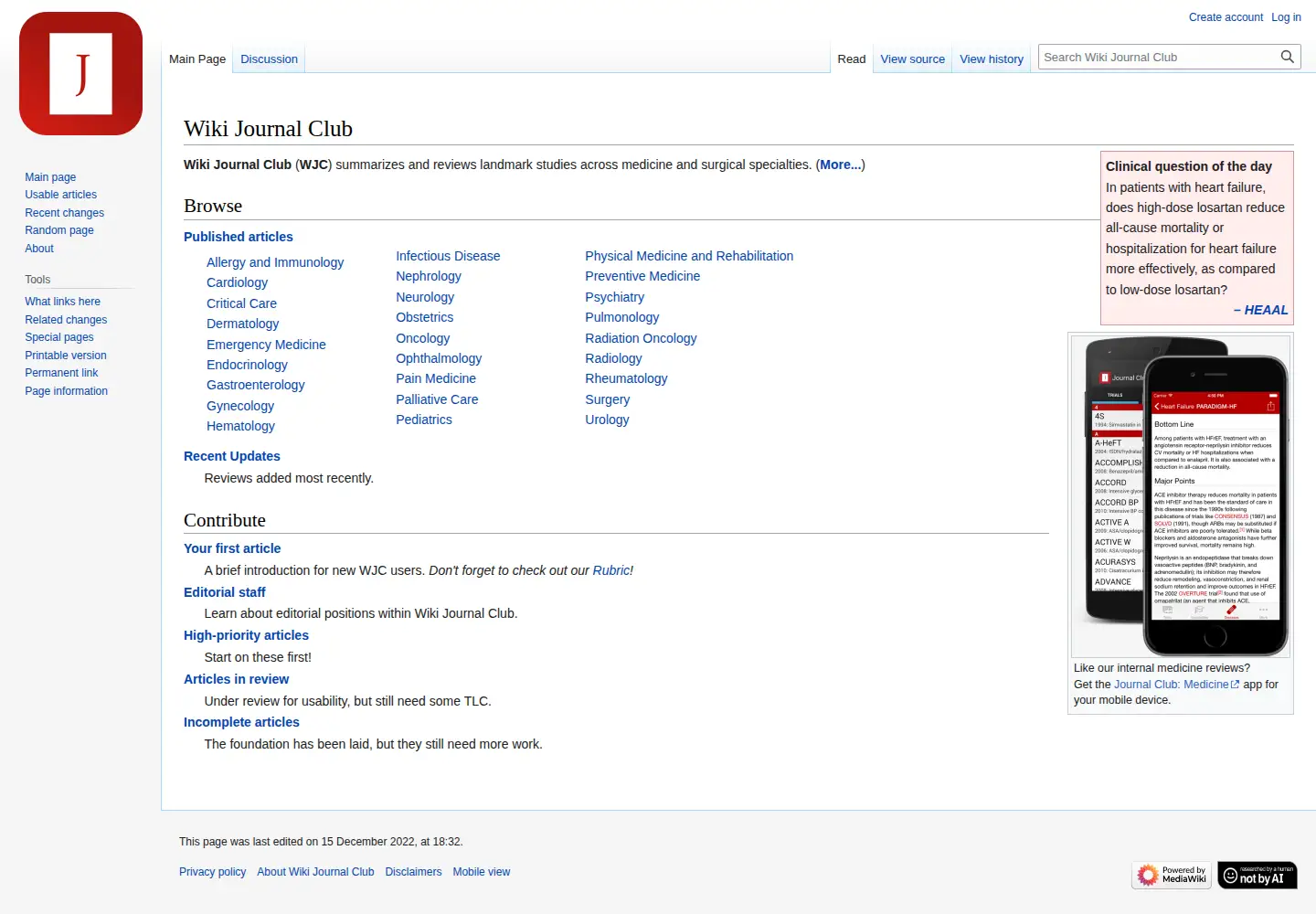Image resolution: width=1316 pixels, height=914 pixels.
Task: Switch to the Discussion tab
Action: click(269, 58)
